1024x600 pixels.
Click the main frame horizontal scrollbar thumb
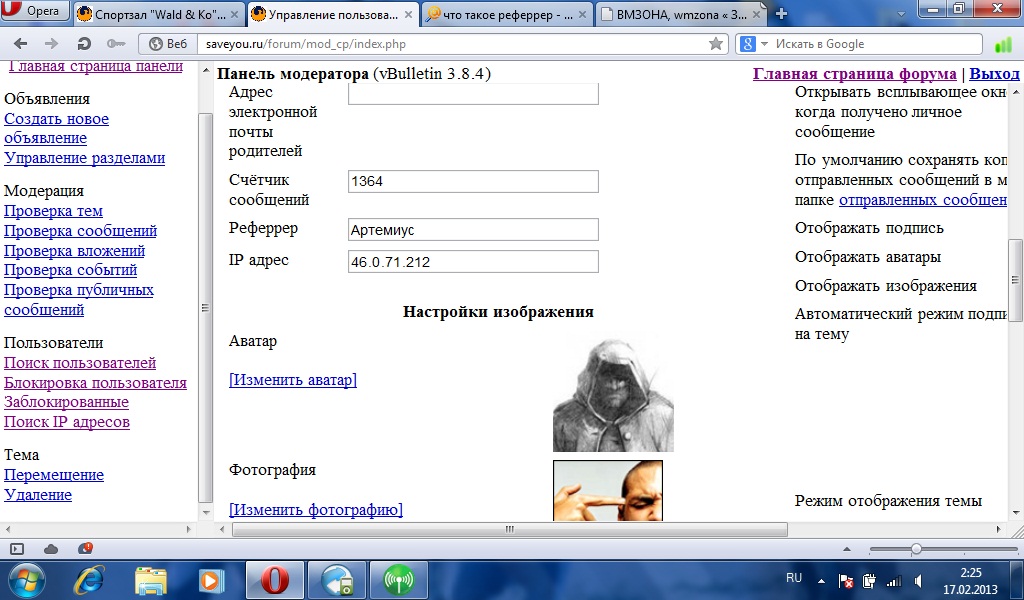point(509,529)
